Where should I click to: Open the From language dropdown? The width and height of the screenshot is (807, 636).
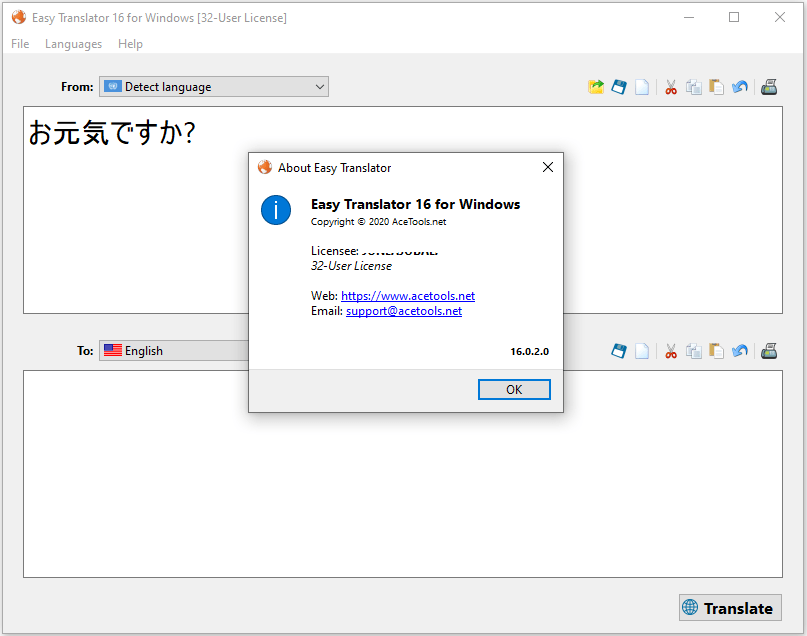(214, 86)
